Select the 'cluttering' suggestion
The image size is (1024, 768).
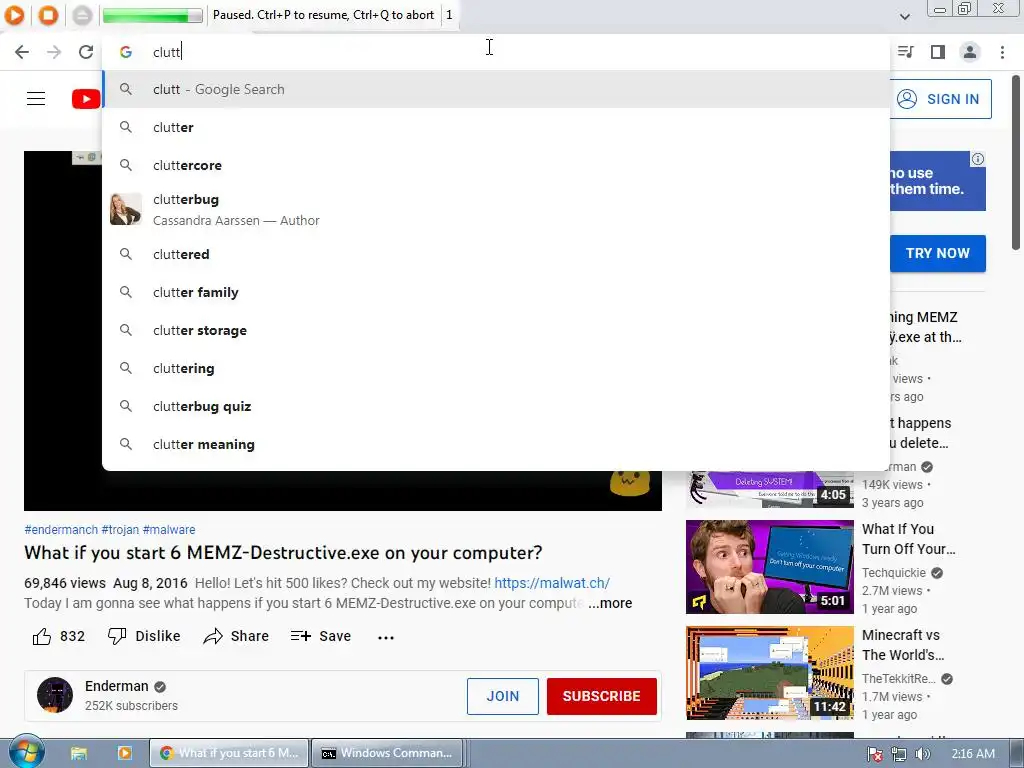(x=496, y=368)
